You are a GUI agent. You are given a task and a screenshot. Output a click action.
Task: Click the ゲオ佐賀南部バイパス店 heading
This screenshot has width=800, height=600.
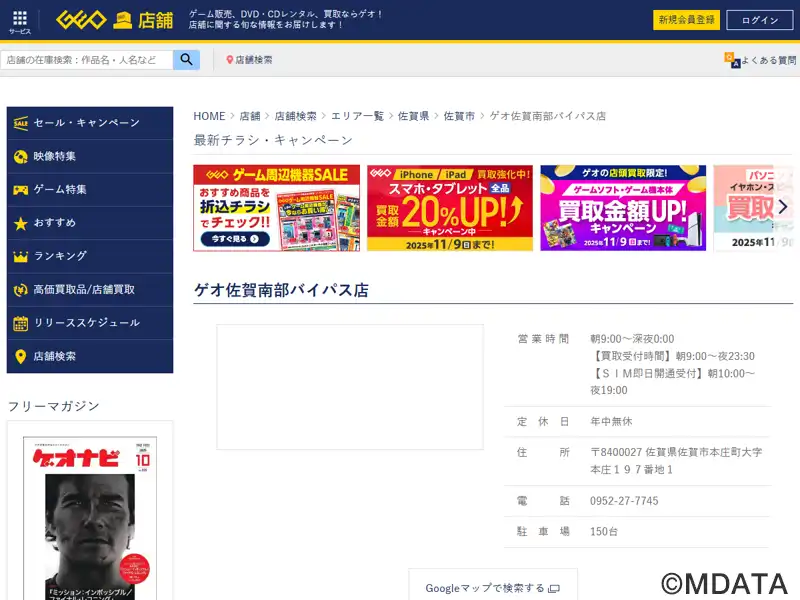pos(281,290)
